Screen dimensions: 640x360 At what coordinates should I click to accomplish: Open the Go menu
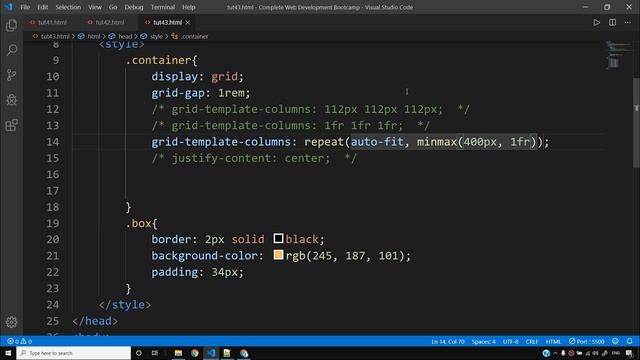pos(113,7)
